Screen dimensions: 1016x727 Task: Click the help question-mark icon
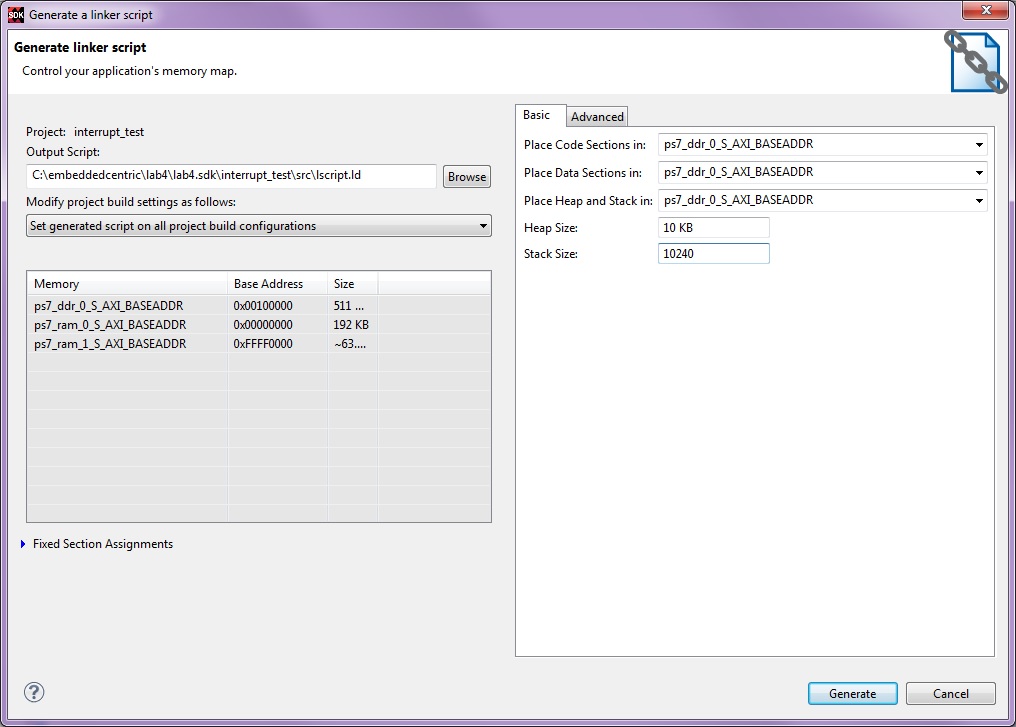[x=34, y=692]
